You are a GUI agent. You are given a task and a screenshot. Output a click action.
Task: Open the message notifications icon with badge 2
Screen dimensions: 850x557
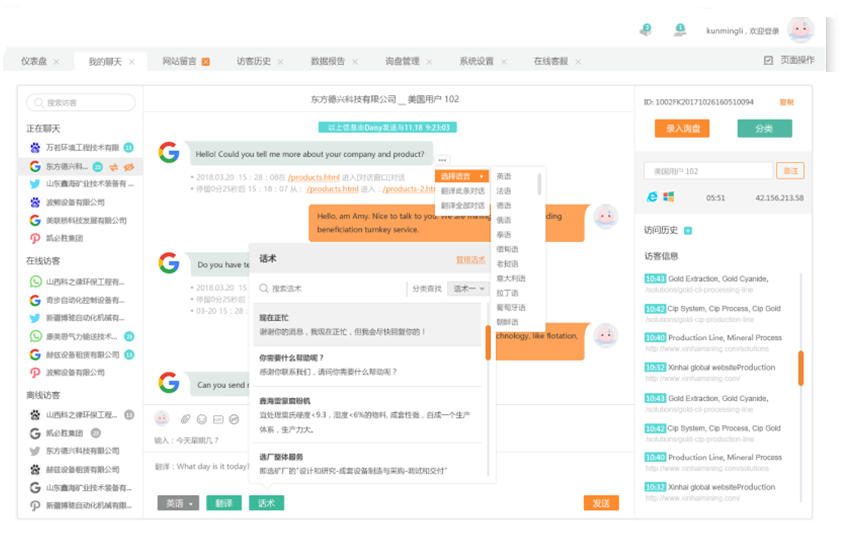pos(645,30)
